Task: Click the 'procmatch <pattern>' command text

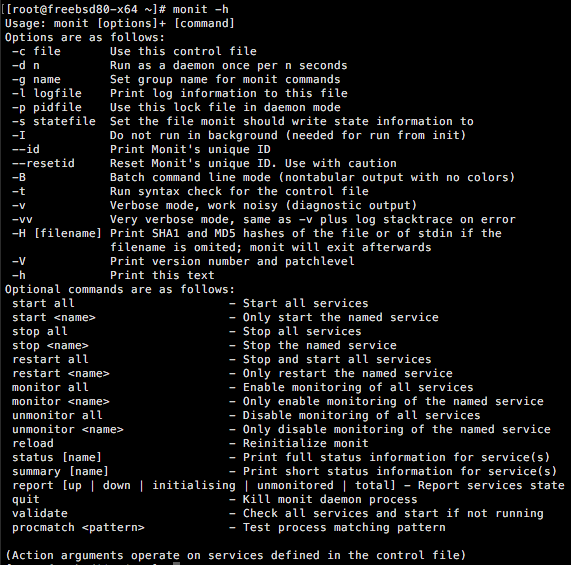Action: pos(78,528)
